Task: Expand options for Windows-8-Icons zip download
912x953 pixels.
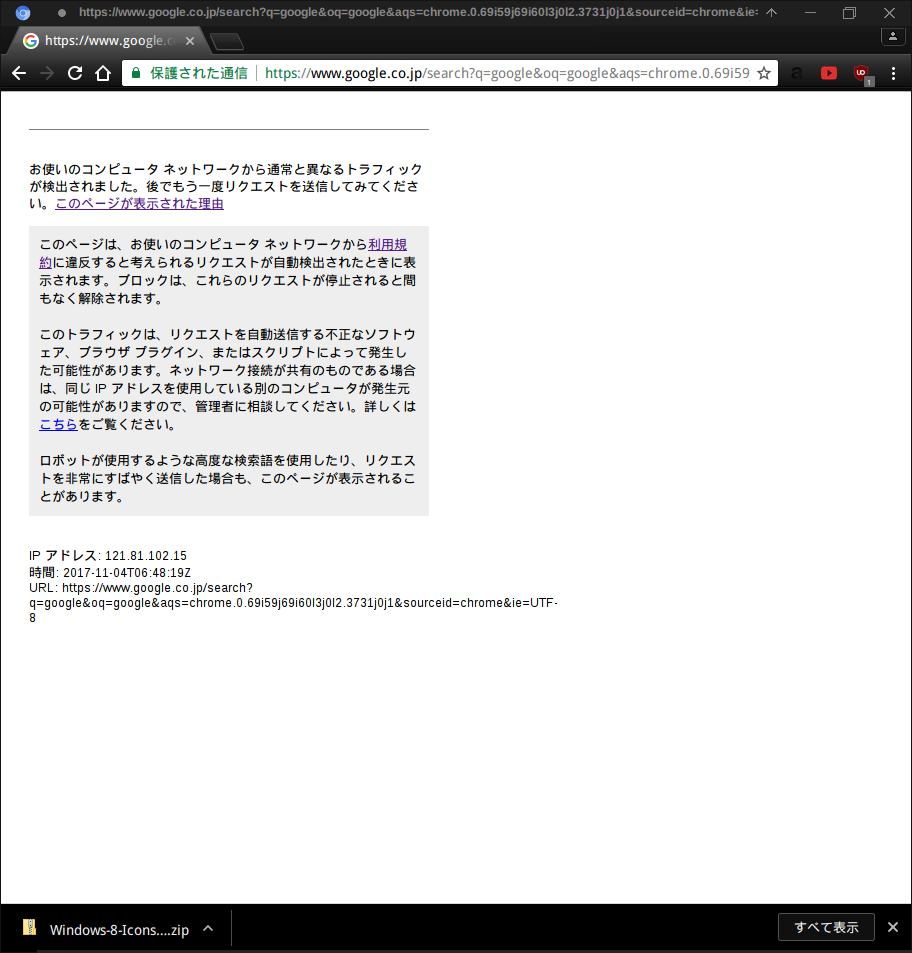Action: pos(208,928)
